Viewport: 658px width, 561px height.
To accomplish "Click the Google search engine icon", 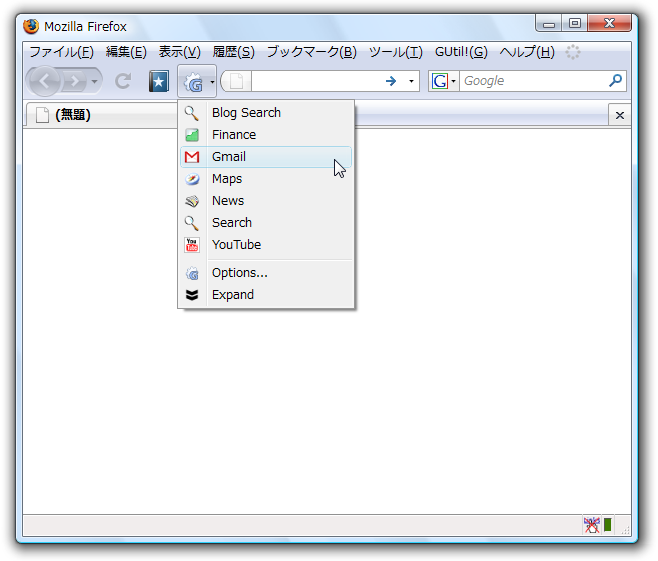I will coord(440,81).
